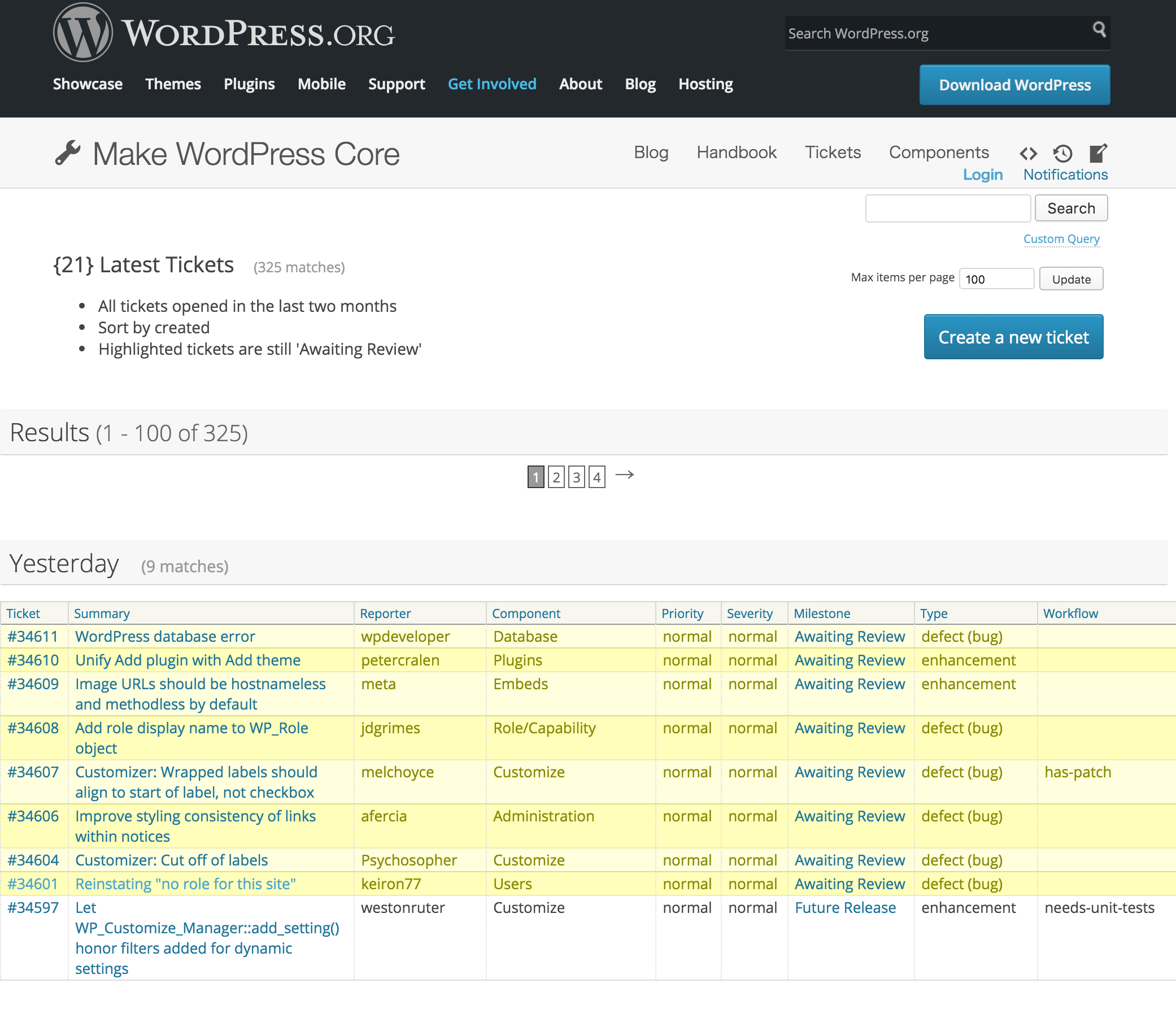Screen dimensions: 1176x1018
Task: Click the Login link
Action: [983, 175]
